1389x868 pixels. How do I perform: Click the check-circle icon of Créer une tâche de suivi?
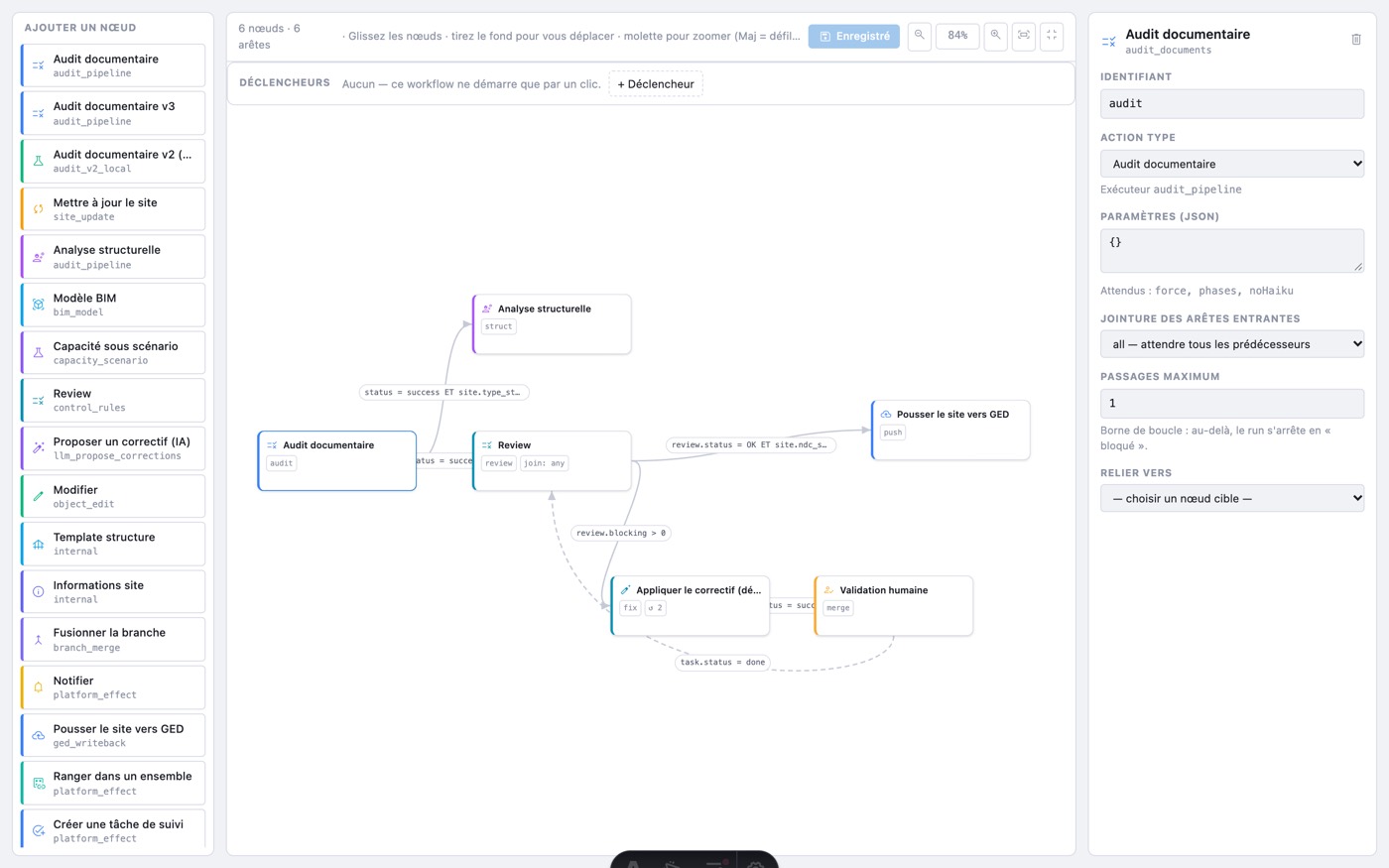pos(38,831)
